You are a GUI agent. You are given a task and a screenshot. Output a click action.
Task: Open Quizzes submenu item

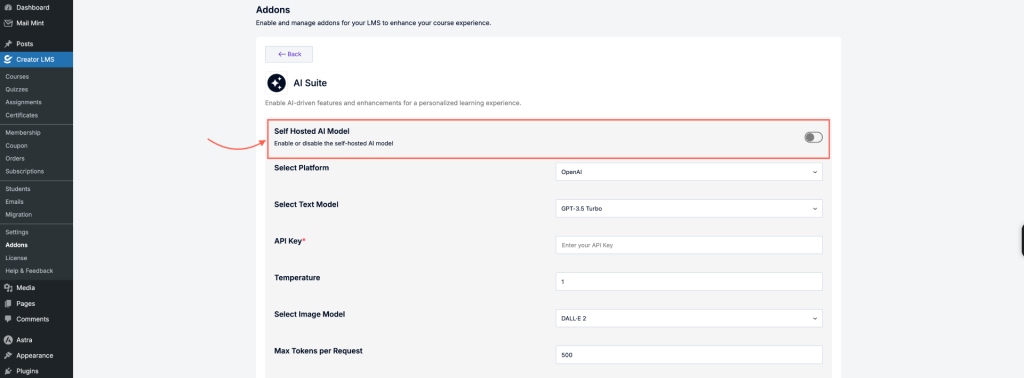point(17,89)
